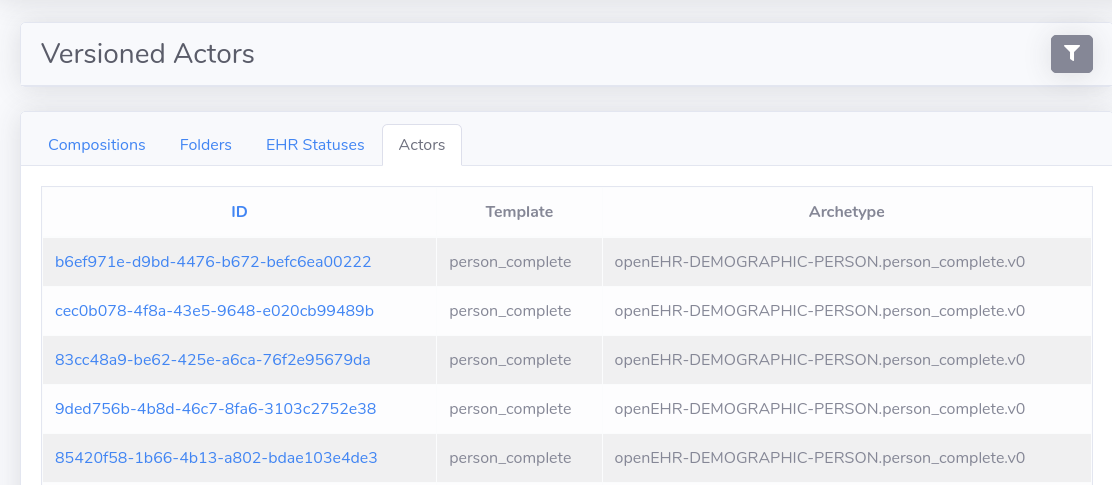
Task: Open actor b6ef971e-d9bd-4476-b672-befc6ea00222
Action: tap(213, 262)
